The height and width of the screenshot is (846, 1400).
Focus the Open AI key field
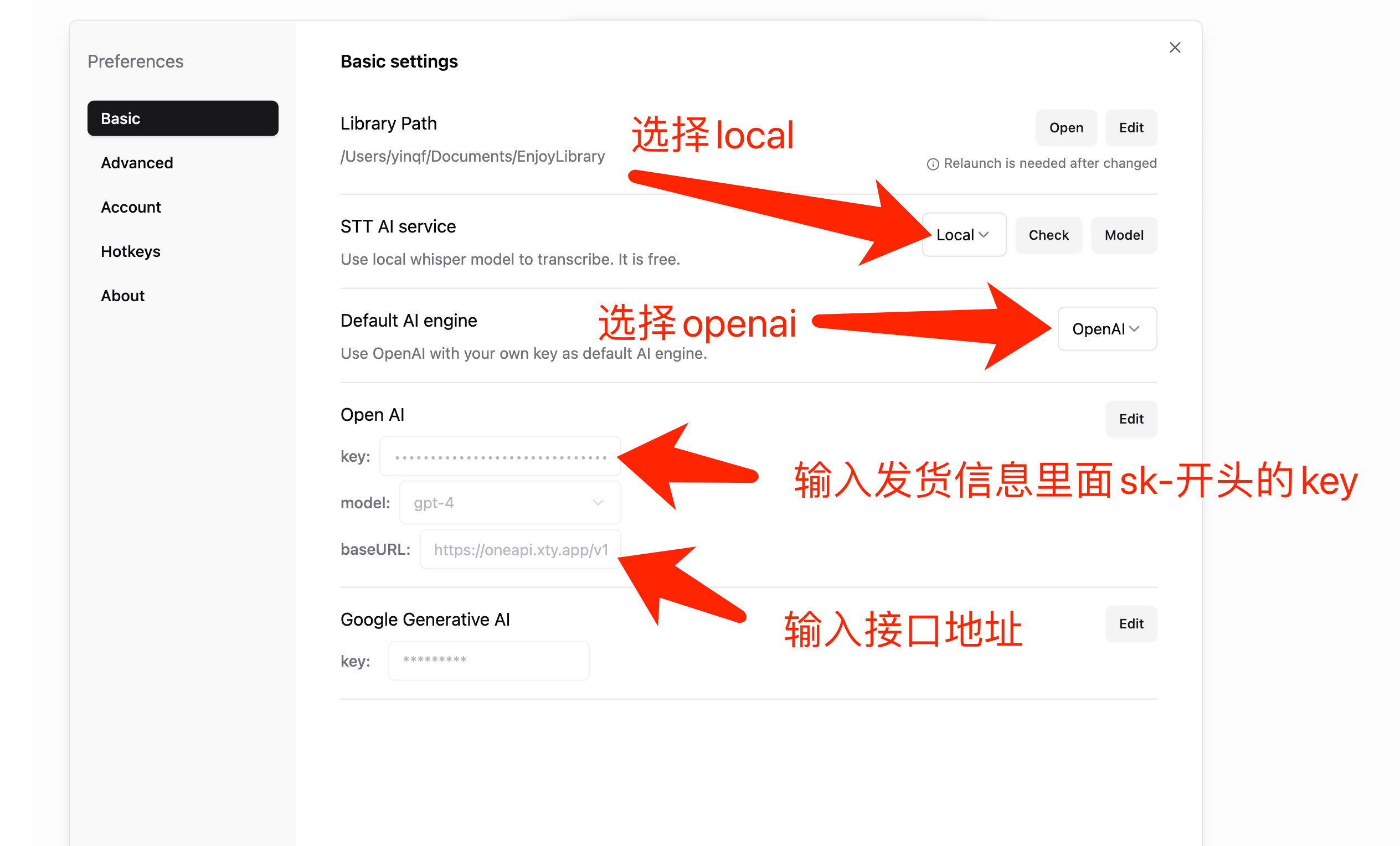[x=500, y=456]
